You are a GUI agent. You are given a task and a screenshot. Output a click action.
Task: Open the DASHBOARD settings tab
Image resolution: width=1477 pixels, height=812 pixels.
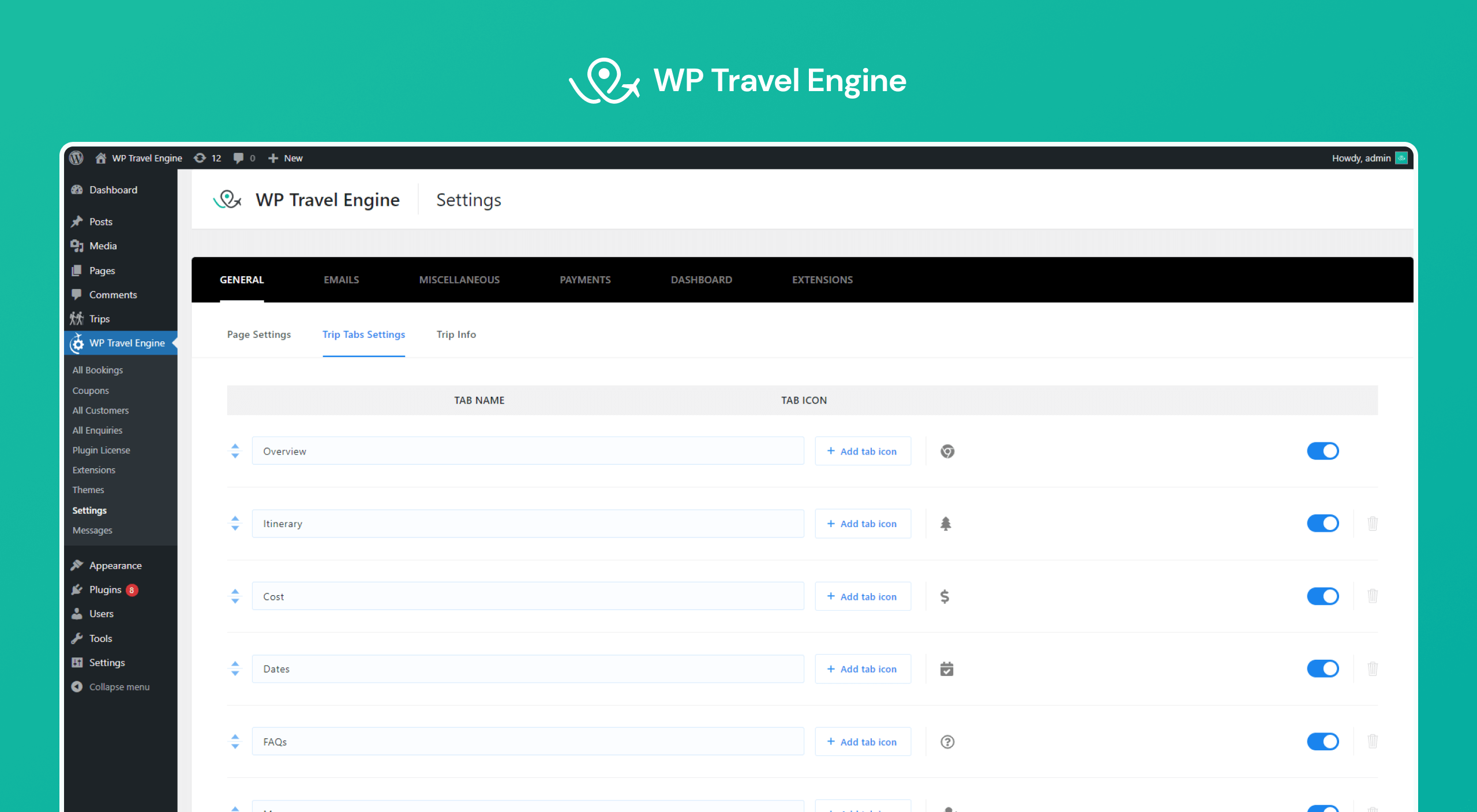[x=702, y=280]
